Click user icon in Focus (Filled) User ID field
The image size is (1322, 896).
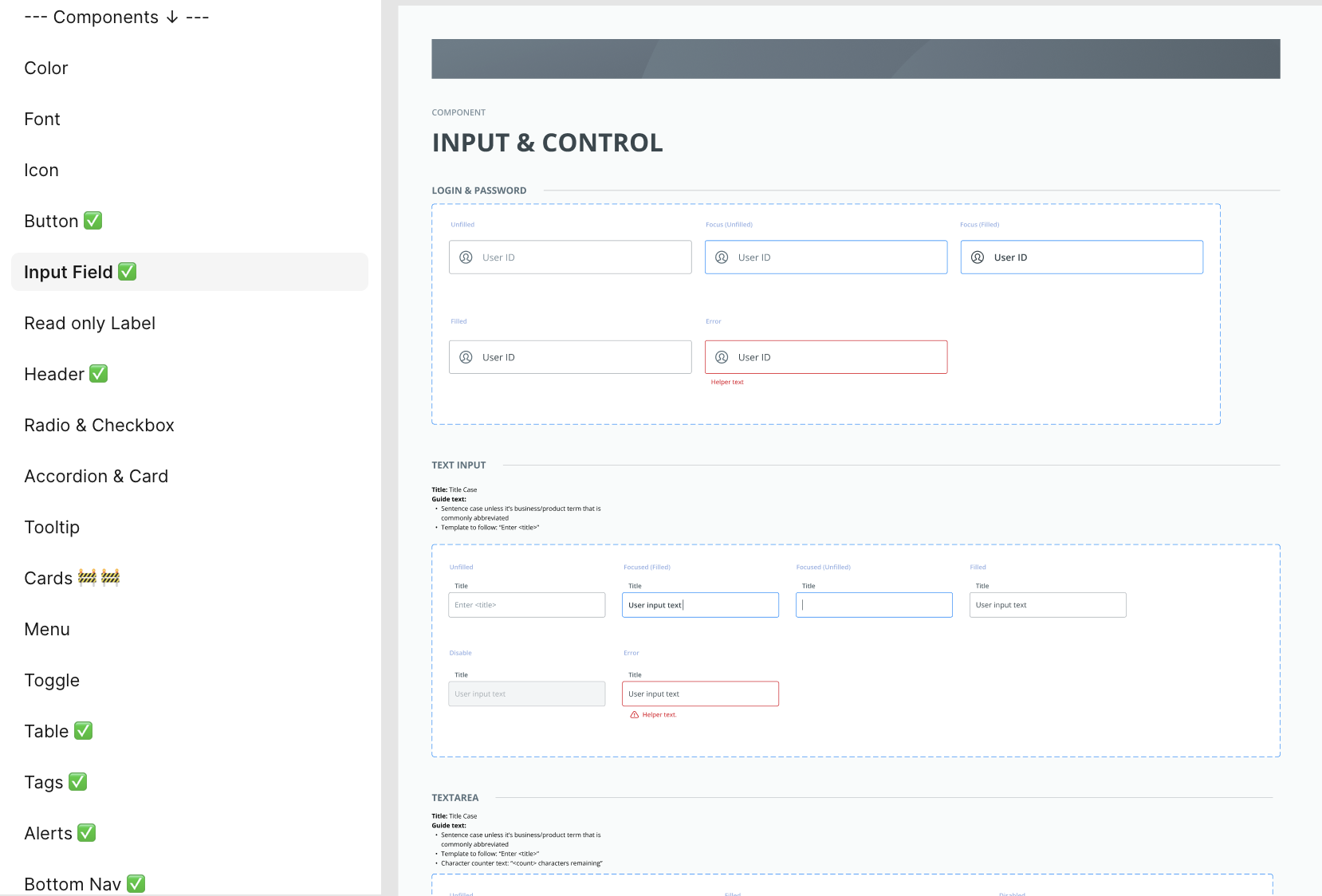pos(978,257)
